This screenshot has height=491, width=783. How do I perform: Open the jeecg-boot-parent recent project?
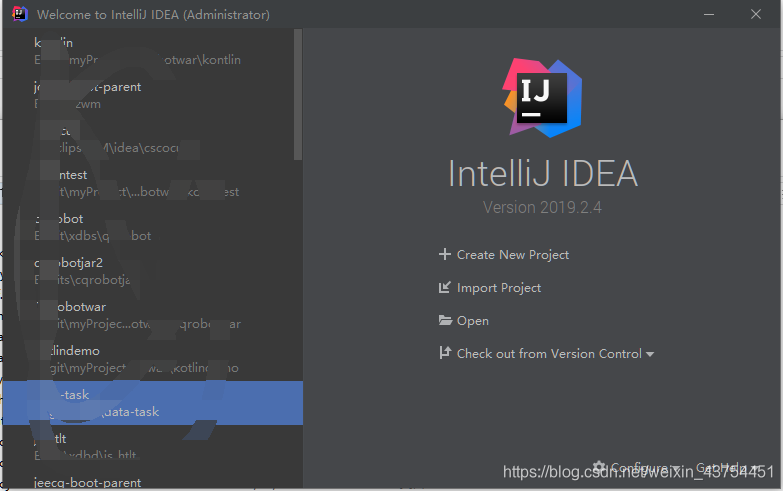(88, 482)
